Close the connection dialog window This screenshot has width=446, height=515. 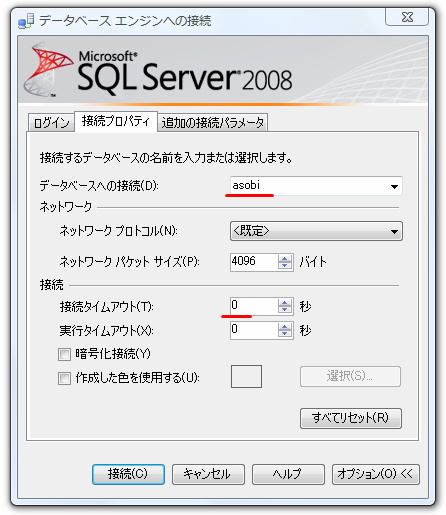(x=407, y=17)
